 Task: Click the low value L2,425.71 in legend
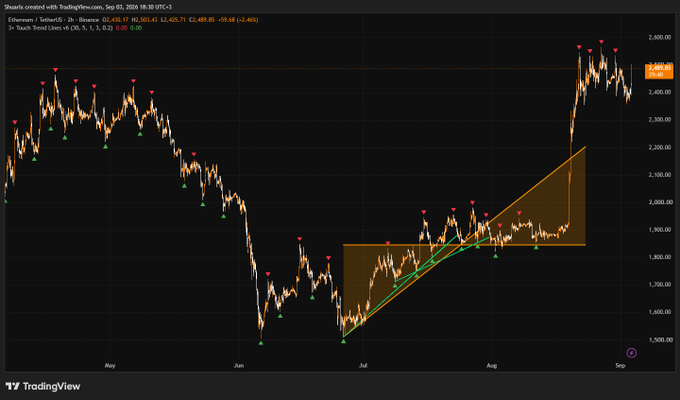point(173,20)
